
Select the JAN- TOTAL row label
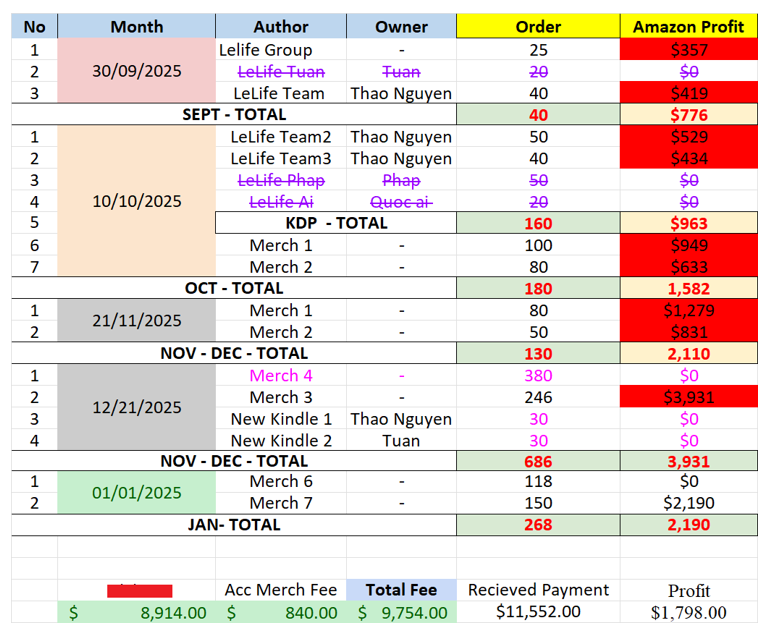pos(234,525)
